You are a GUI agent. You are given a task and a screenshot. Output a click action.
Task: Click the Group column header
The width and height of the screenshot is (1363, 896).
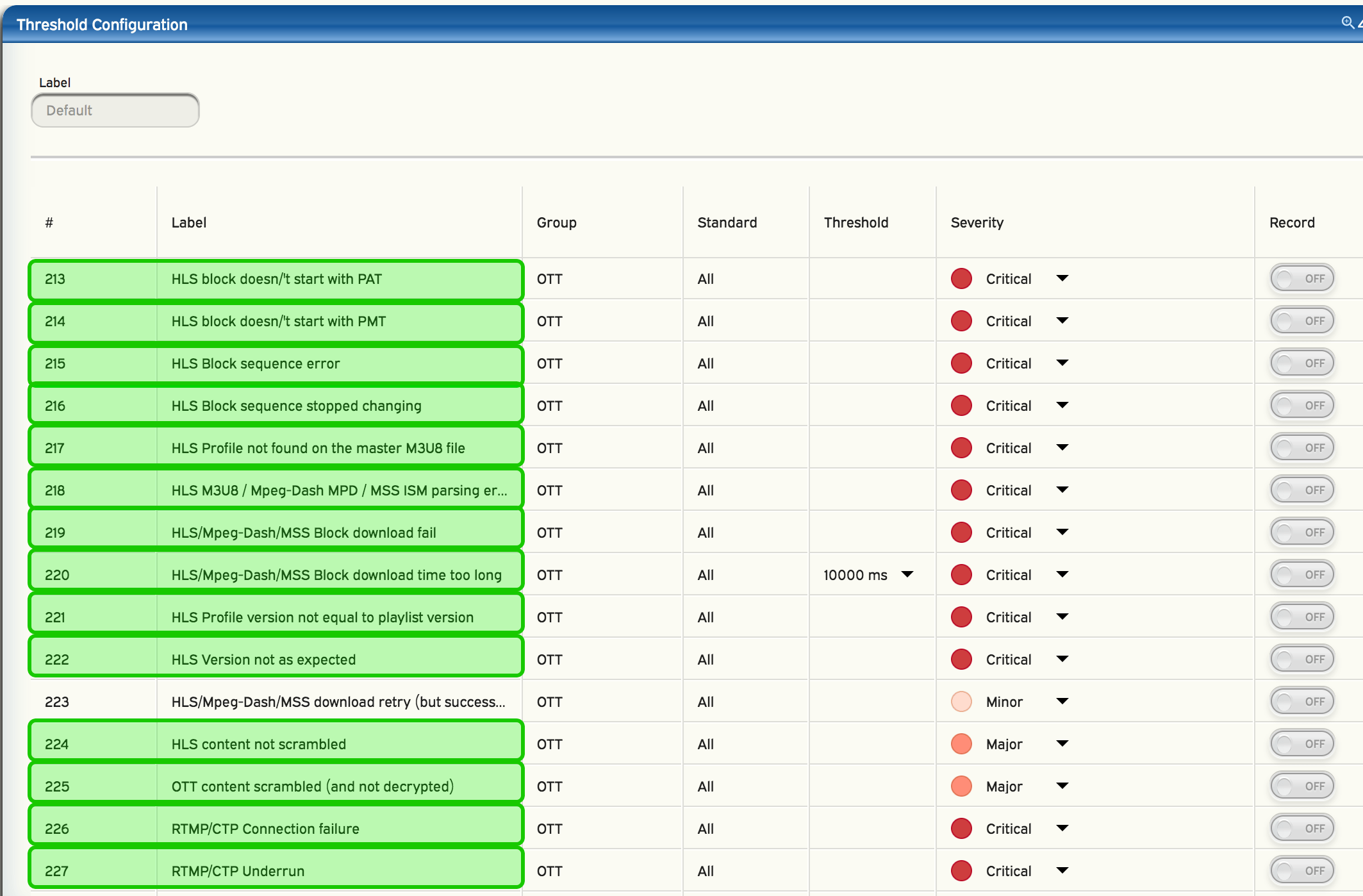click(x=556, y=222)
